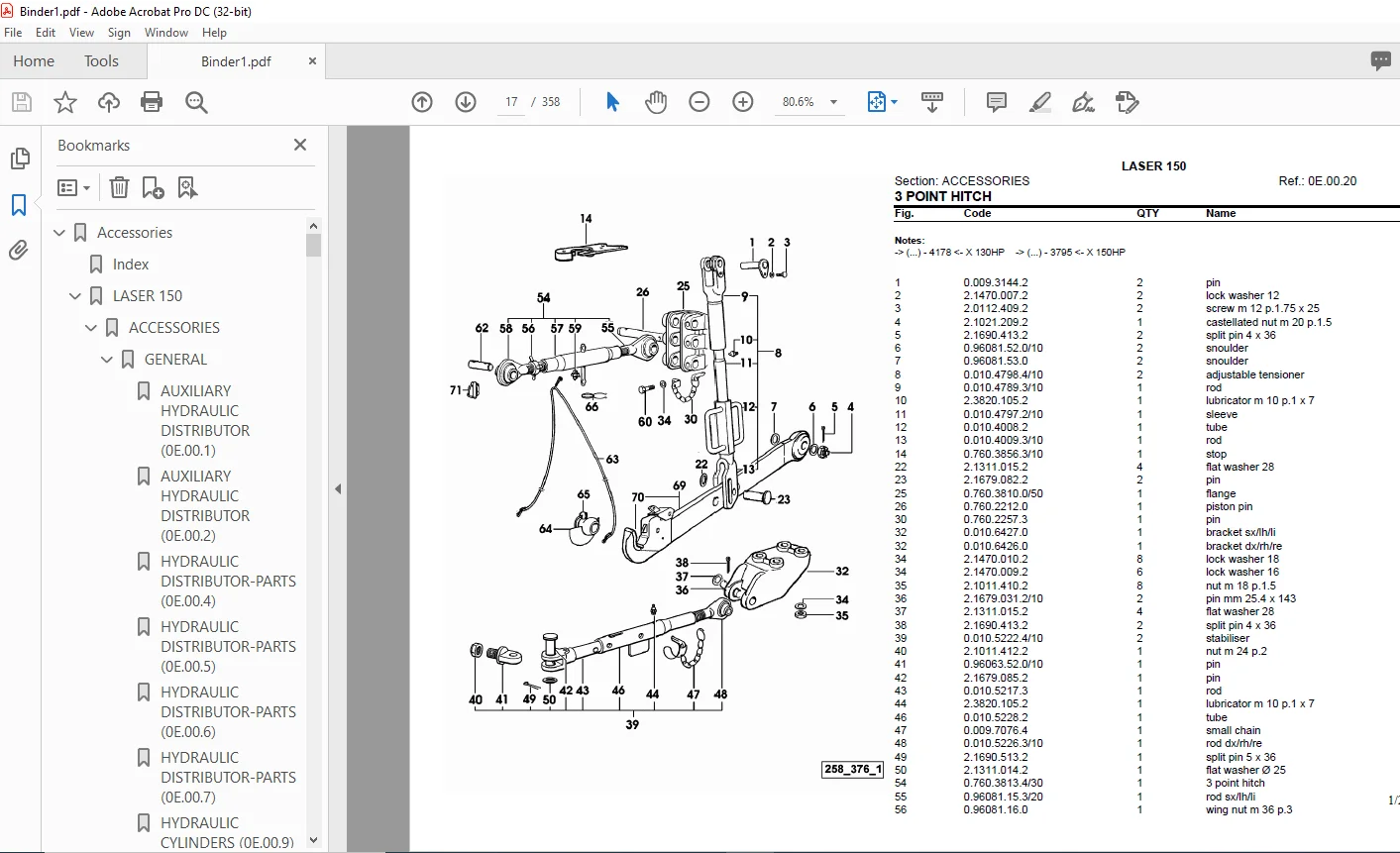Go to the previous page with the up arrow
The height and width of the screenshot is (853, 1400).
pos(422,102)
